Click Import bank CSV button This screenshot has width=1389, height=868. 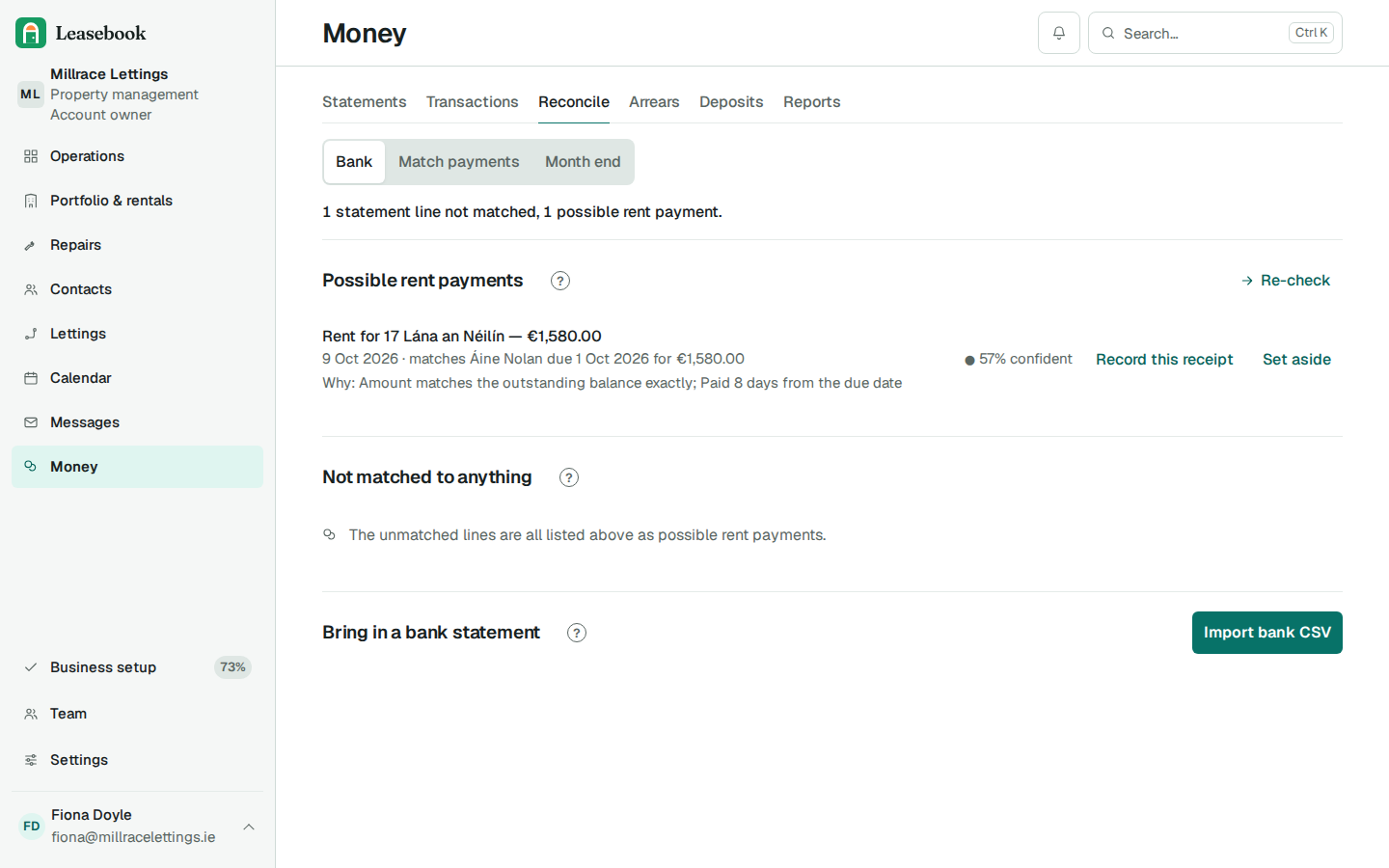pos(1267,633)
